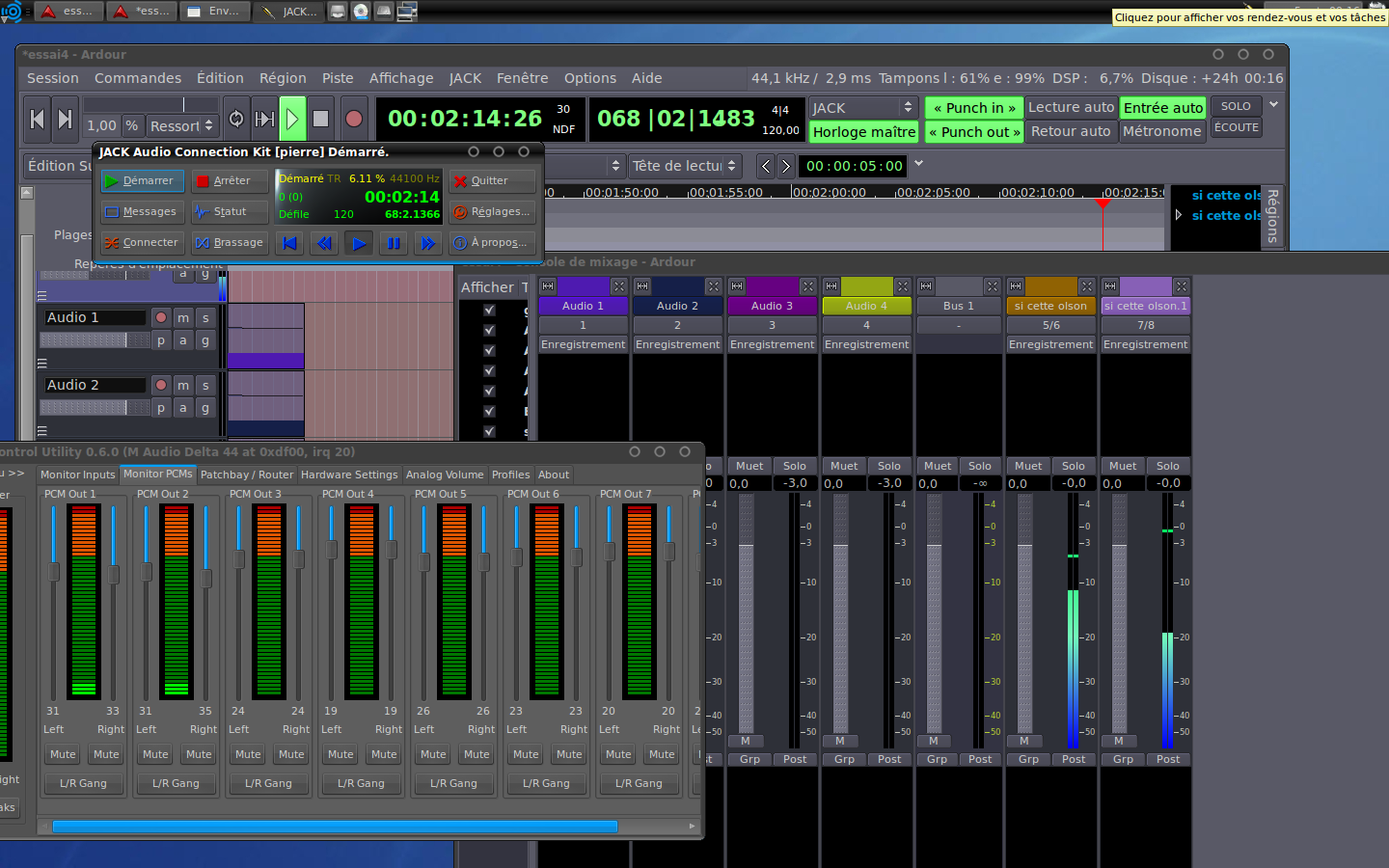Stop playback with Ardour's square stop button

click(x=321, y=119)
